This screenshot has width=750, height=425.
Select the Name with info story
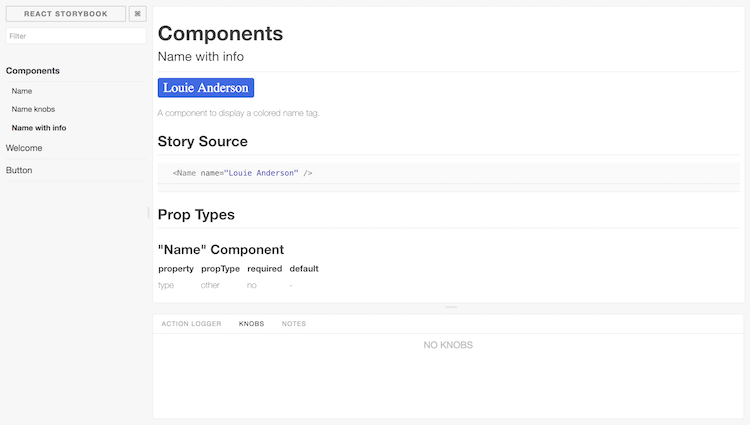39,128
